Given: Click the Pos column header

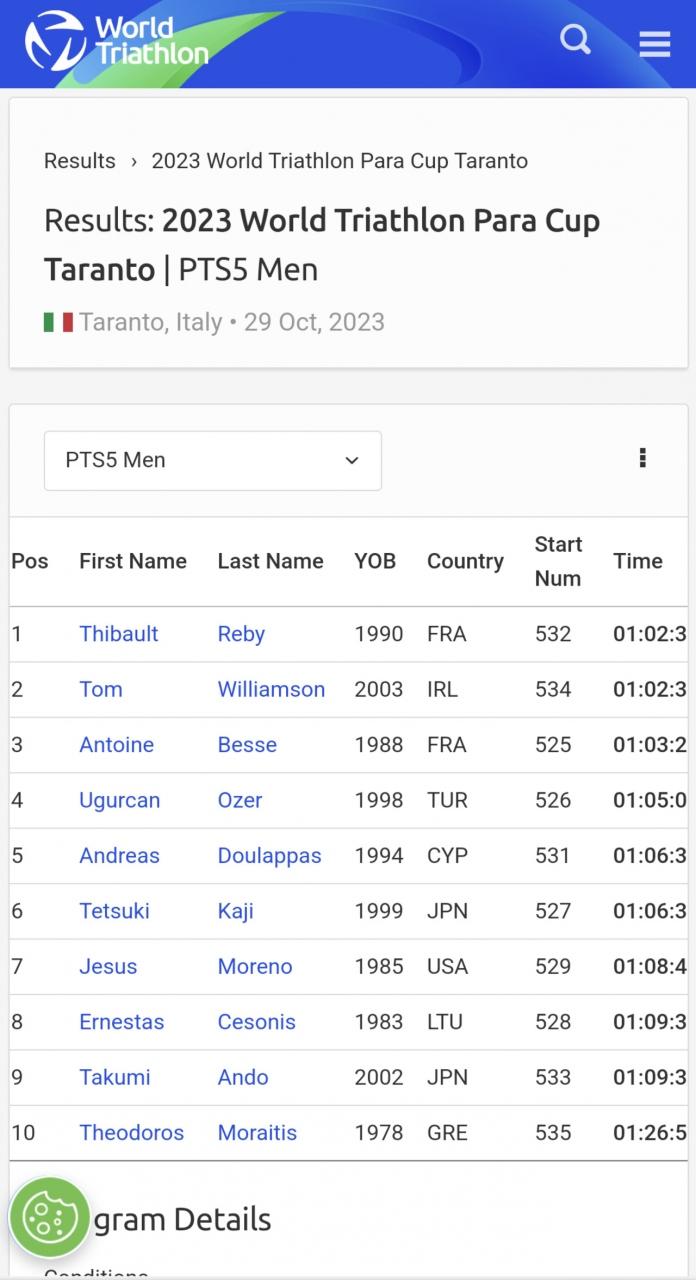Looking at the screenshot, I should point(30,561).
